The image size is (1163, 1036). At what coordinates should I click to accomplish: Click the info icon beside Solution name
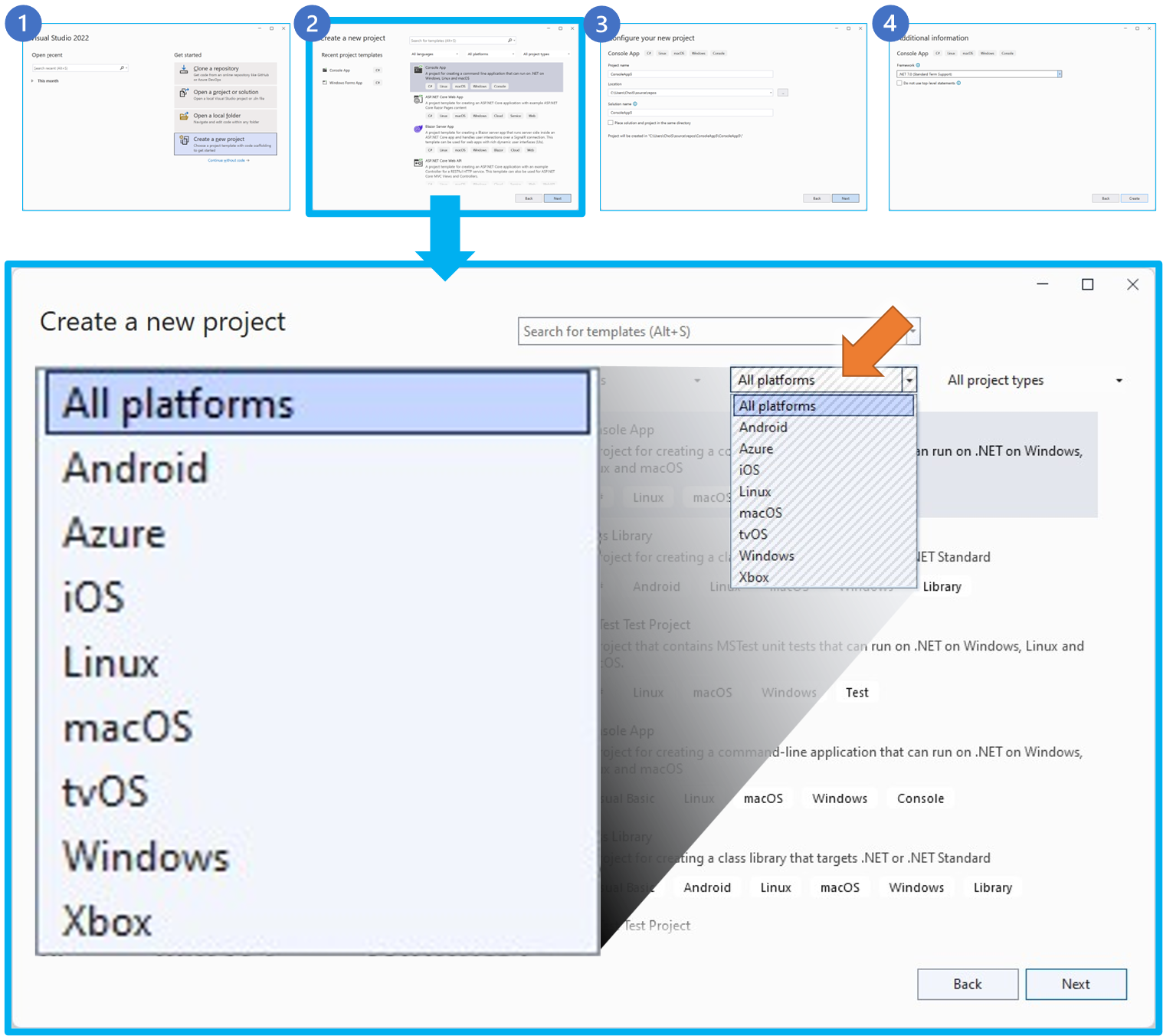(635, 103)
